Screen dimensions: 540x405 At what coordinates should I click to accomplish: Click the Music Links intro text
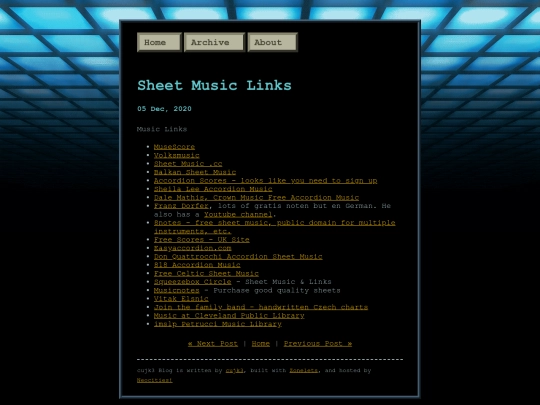[162, 129]
